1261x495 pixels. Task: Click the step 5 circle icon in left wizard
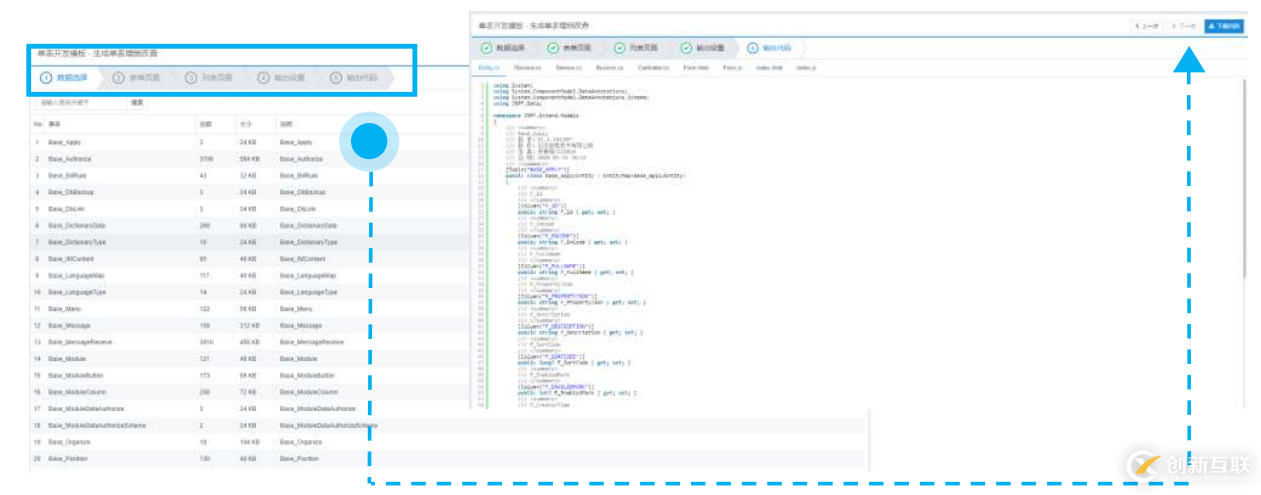336,77
